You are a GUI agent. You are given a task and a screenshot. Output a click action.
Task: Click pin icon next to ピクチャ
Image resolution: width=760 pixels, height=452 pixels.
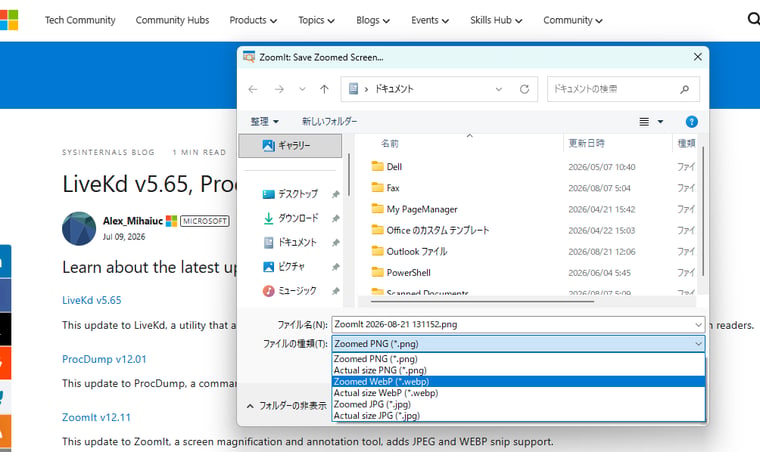click(x=335, y=267)
